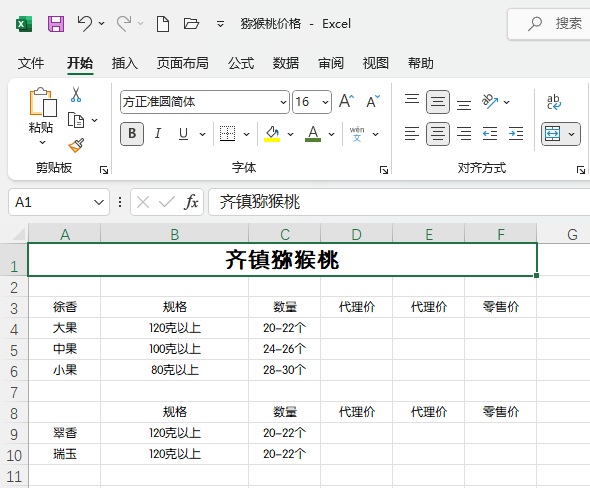Customize Quick Access Toolbar dropdown

[220, 24]
